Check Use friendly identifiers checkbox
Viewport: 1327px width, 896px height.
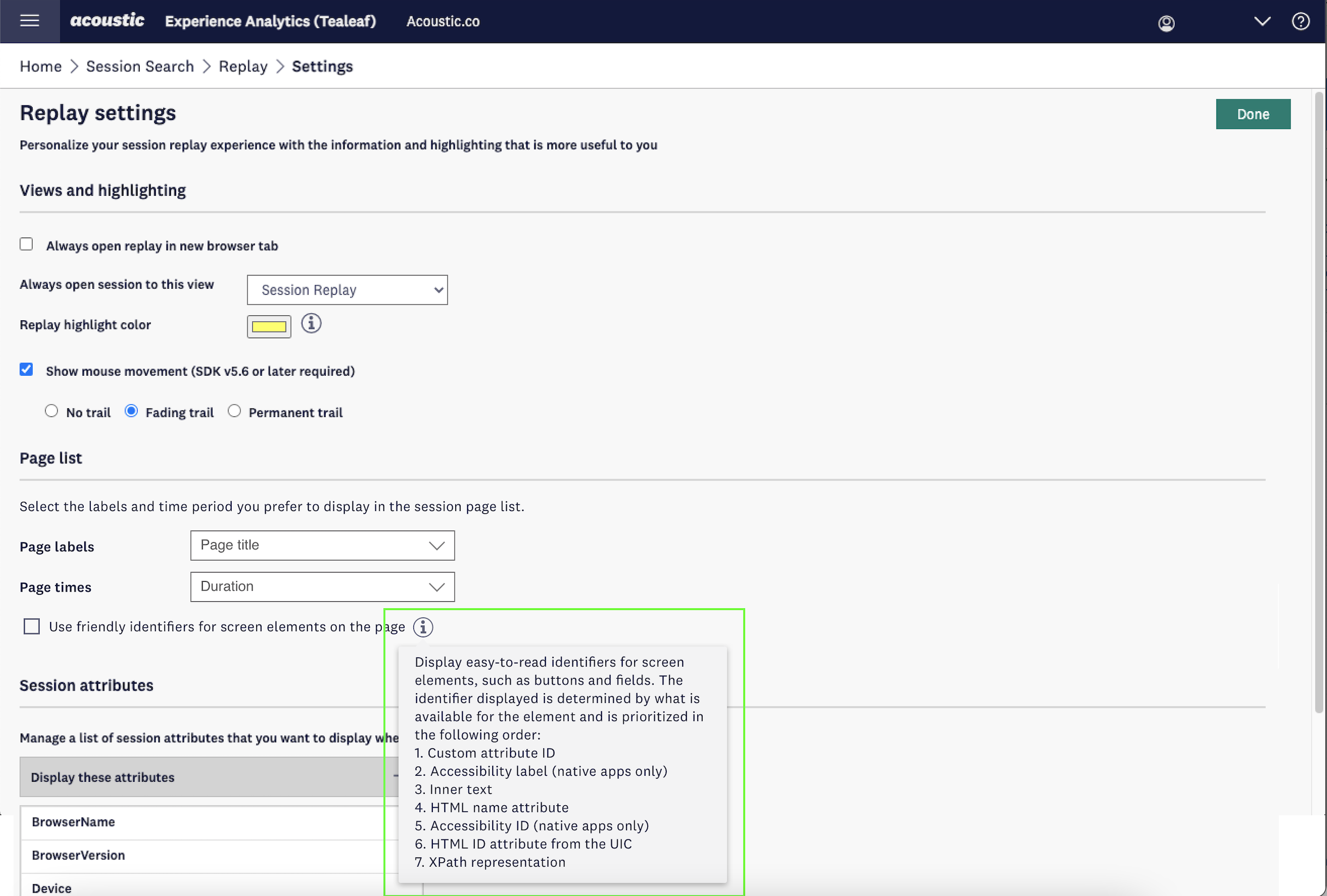[32, 627]
